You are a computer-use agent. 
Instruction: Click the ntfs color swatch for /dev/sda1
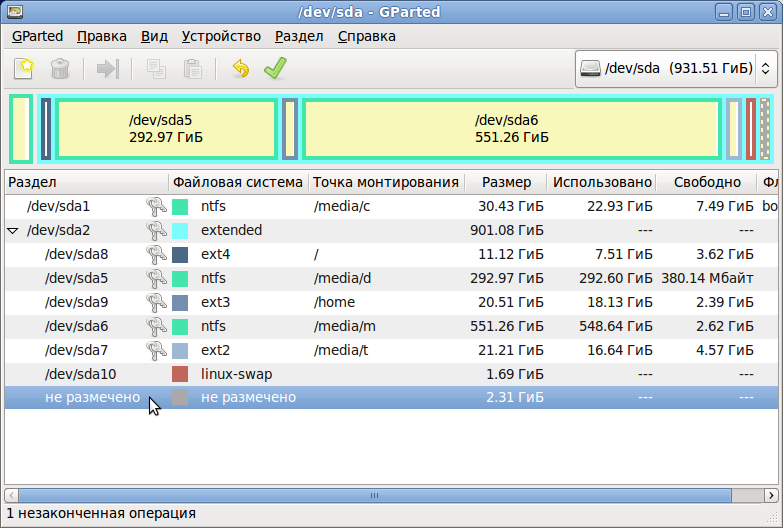pos(180,206)
